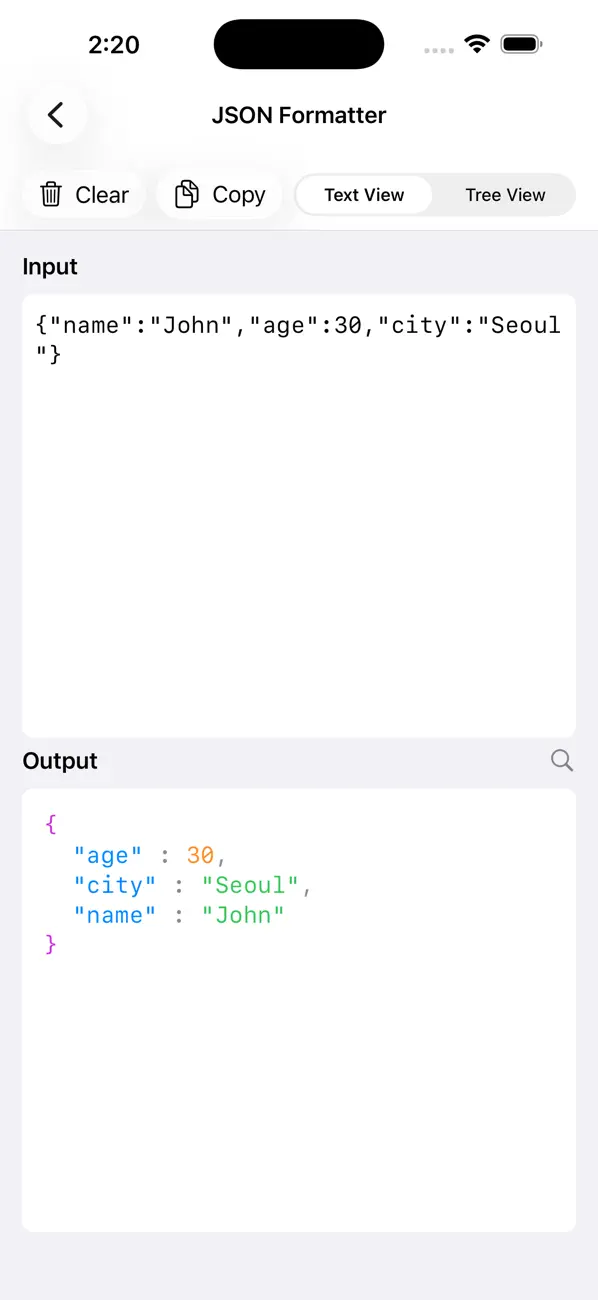
Task: Tap the battery indicator
Action: 521,43
